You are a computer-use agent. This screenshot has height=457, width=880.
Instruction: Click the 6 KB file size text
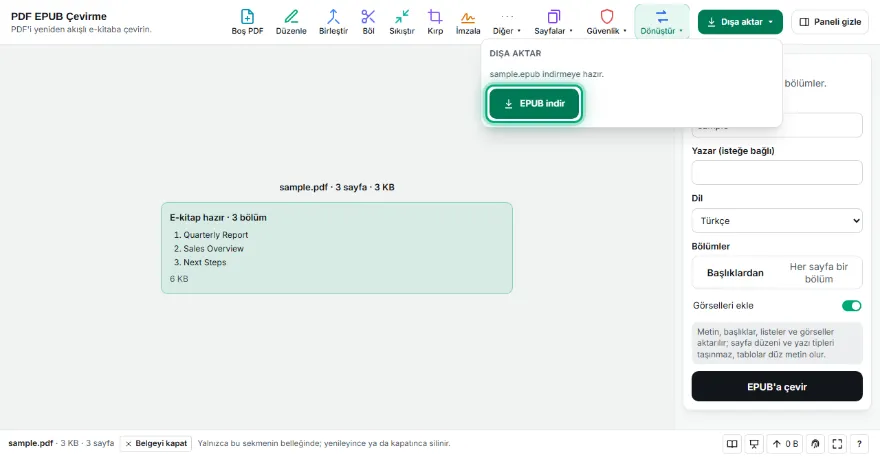click(x=179, y=279)
